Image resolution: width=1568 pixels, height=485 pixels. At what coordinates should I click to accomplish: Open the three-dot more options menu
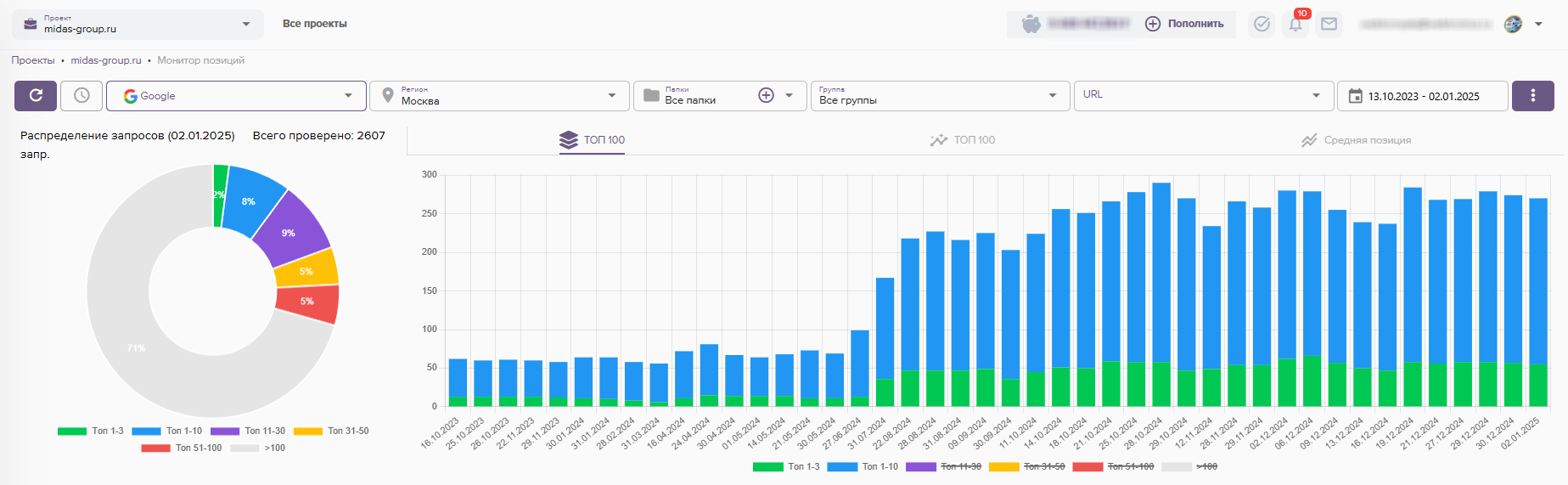1532,96
